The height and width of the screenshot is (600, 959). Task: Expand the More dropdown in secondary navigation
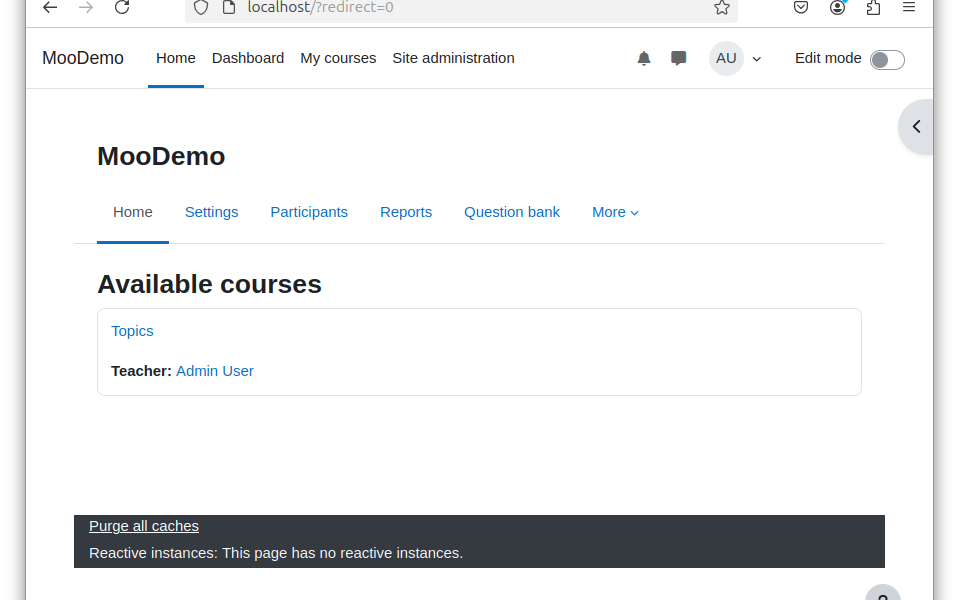[615, 212]
